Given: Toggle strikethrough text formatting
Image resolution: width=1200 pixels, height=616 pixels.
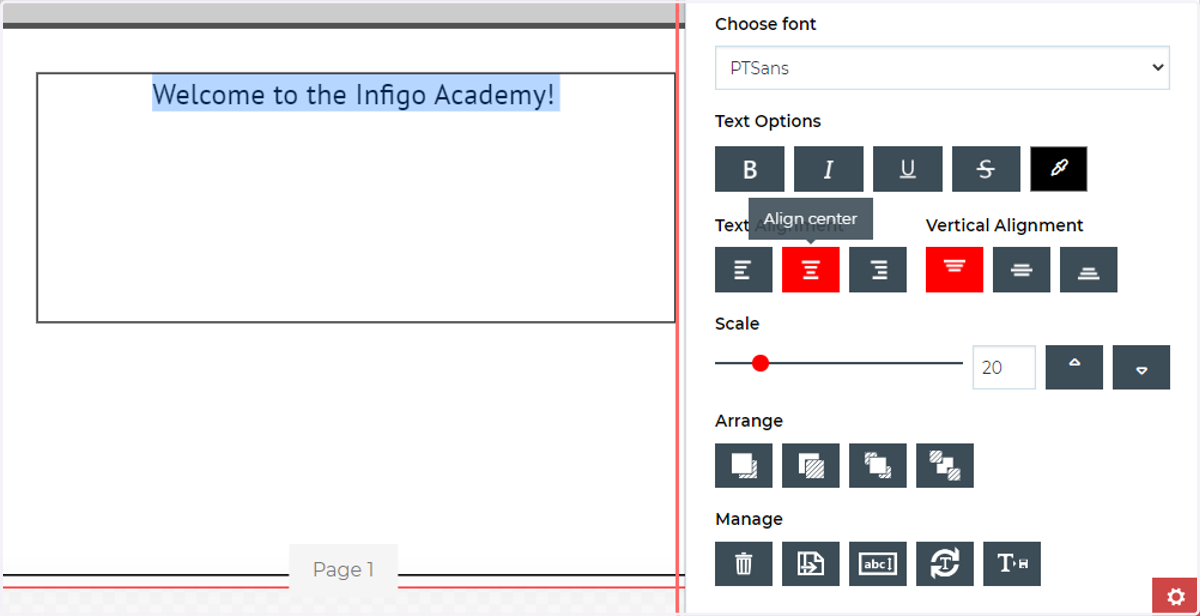Looking at the screenshot, I should [986, 169].
